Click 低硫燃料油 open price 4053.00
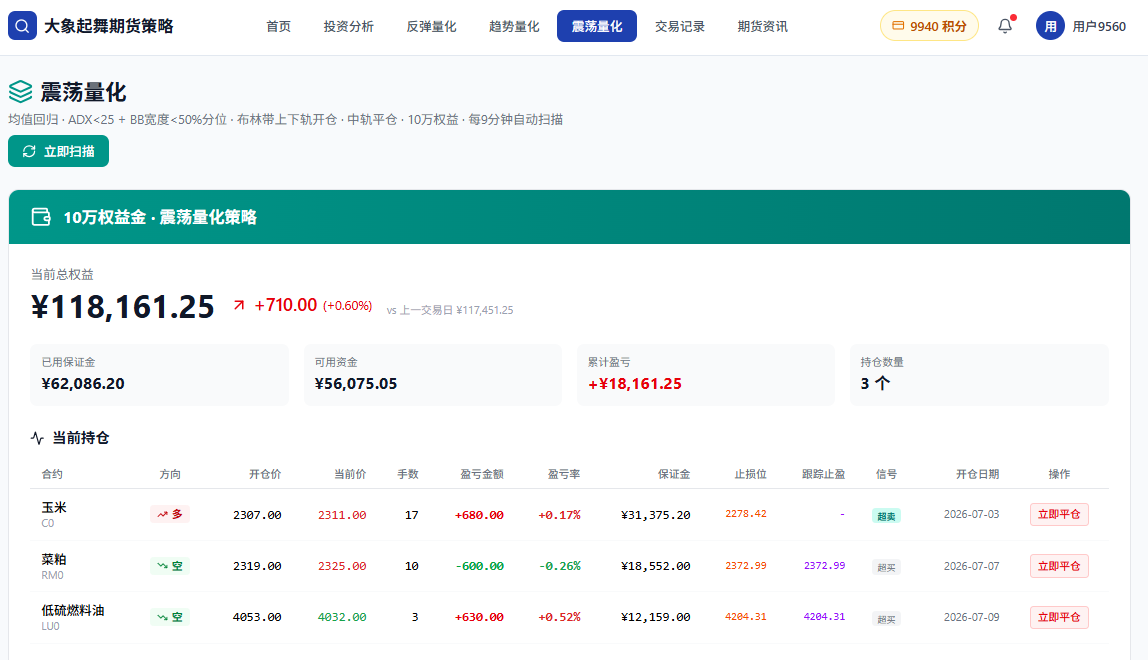The width and height of the screenshot is (1148, 660). [x=257, y=617]
